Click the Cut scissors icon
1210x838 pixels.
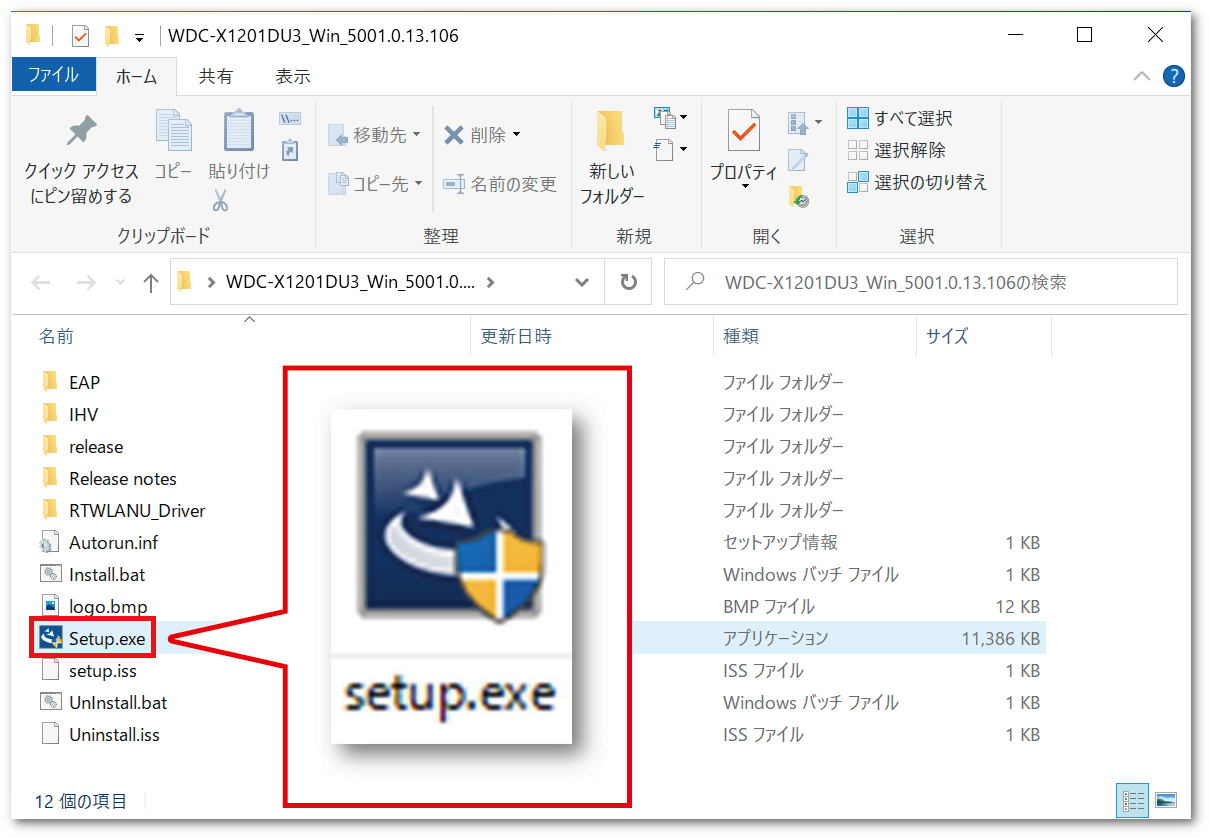pyautogui.click(x=221, y=200)
